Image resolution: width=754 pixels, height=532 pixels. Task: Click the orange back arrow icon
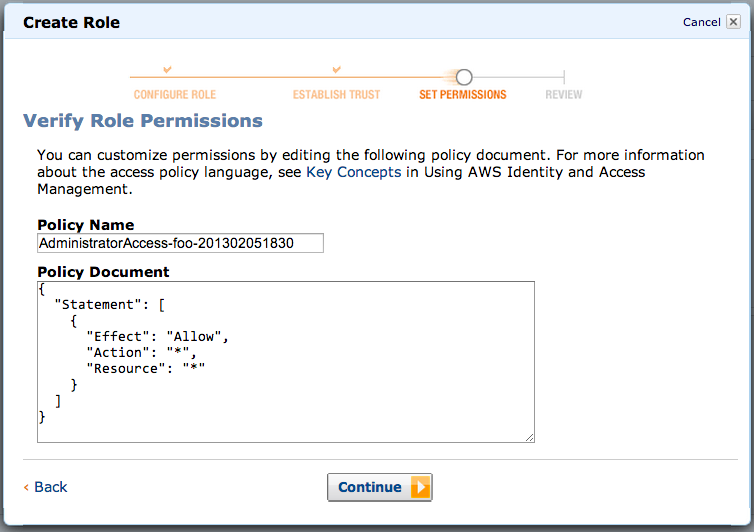[26, 487]
